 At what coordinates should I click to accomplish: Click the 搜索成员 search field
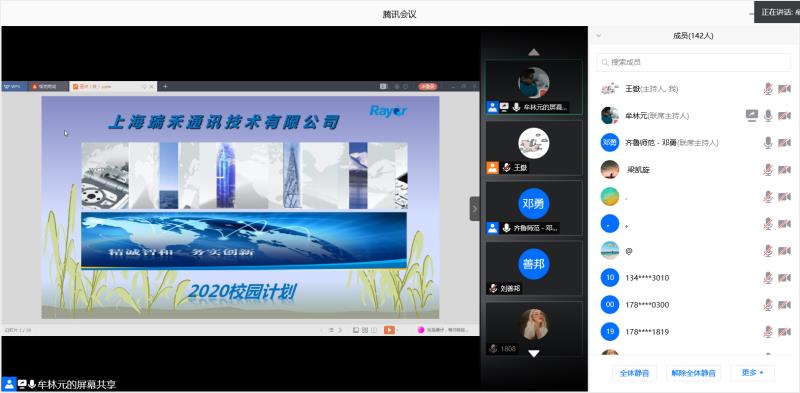pos(693,62)
